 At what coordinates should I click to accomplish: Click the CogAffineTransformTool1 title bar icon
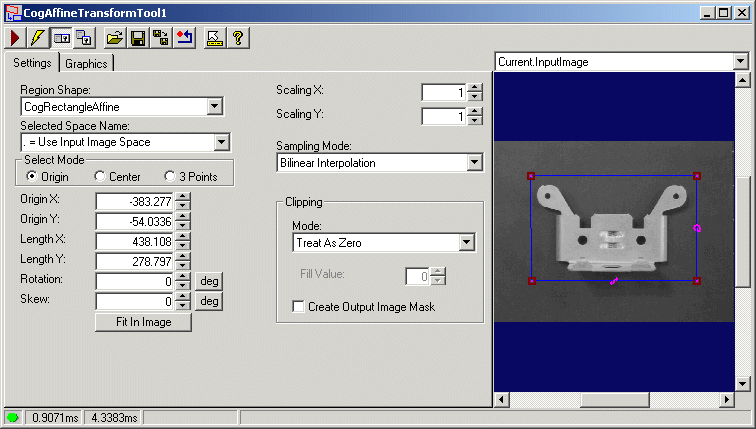tap(13, 13)
